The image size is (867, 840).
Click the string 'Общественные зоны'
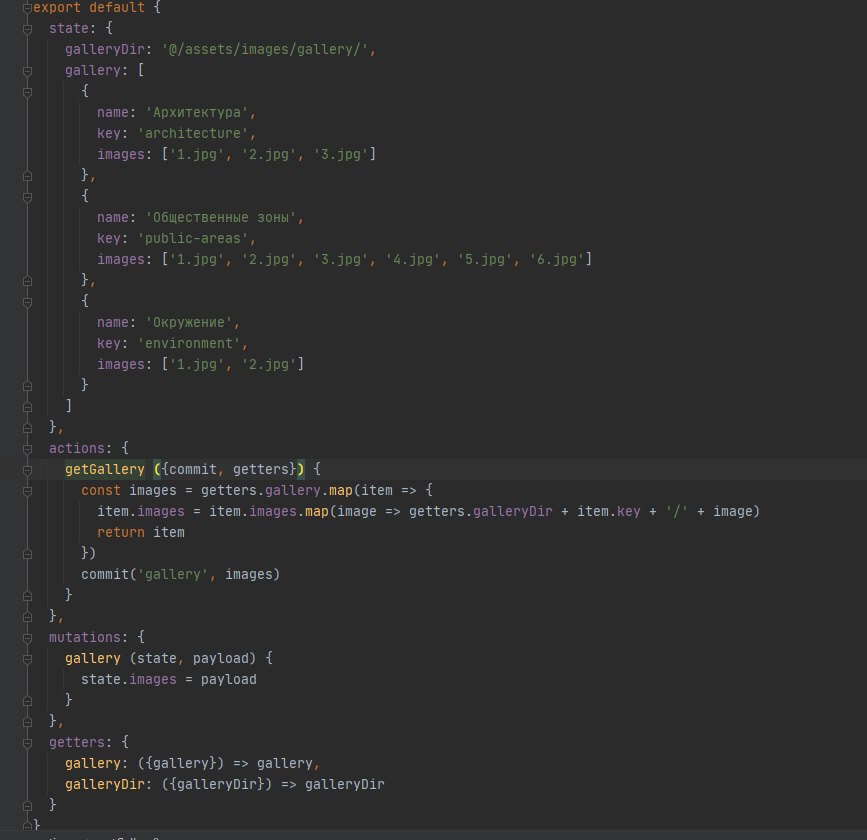221,217
